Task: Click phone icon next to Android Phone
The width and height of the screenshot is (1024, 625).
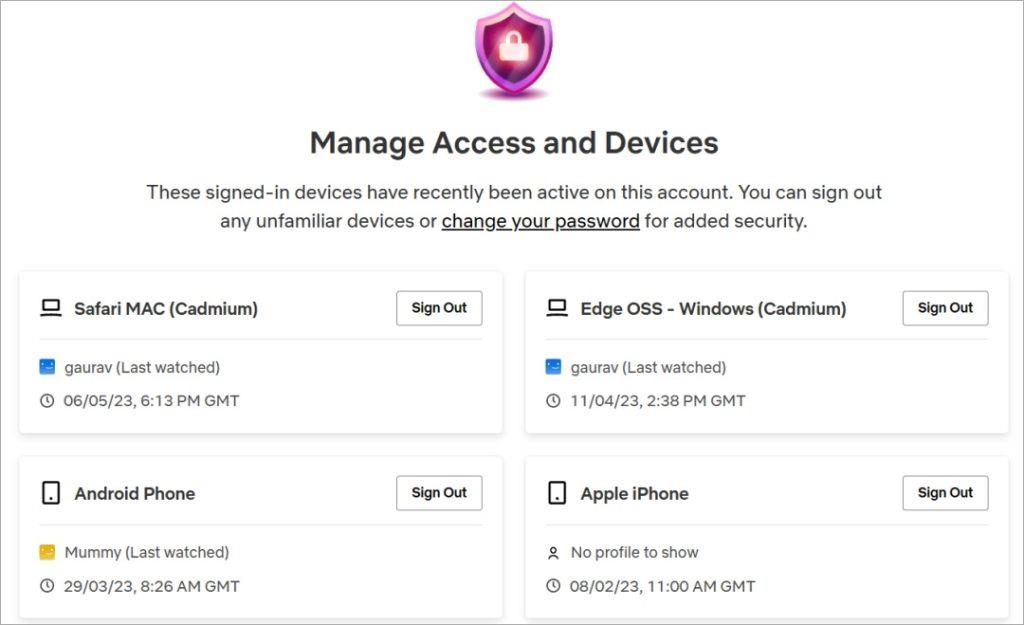Action: pyautogui.click(x=51, y=493)
